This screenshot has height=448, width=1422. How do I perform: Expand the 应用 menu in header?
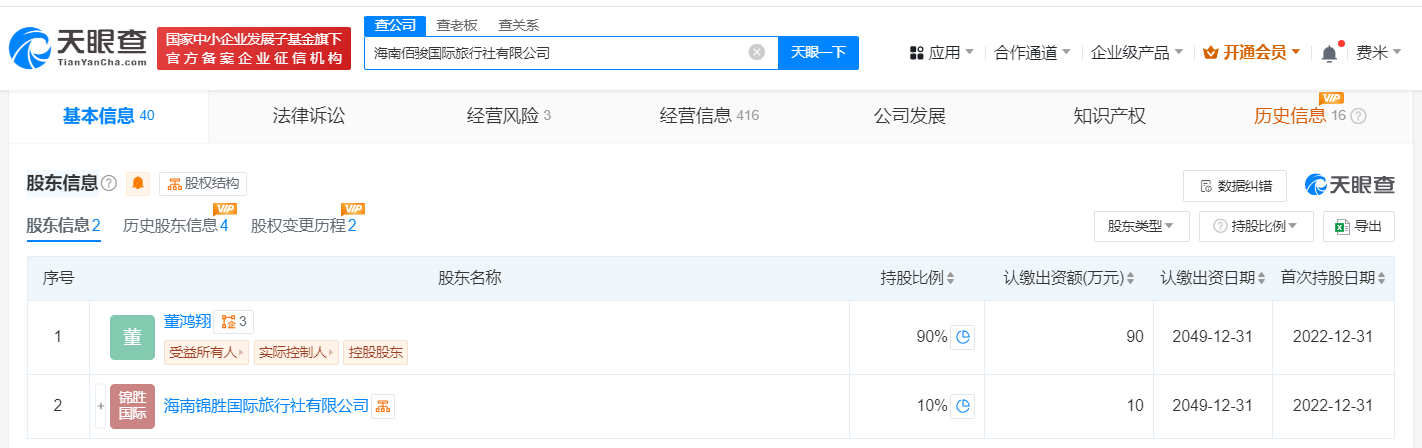point(941,53)
